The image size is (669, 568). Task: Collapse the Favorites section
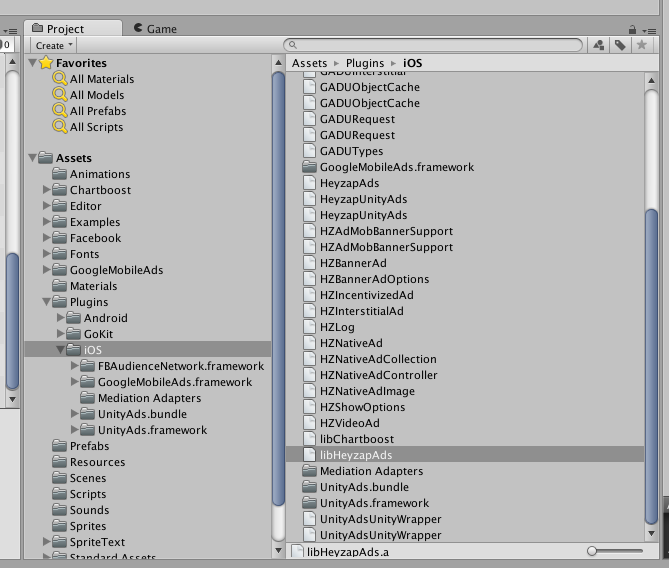(x=32, y=63)
